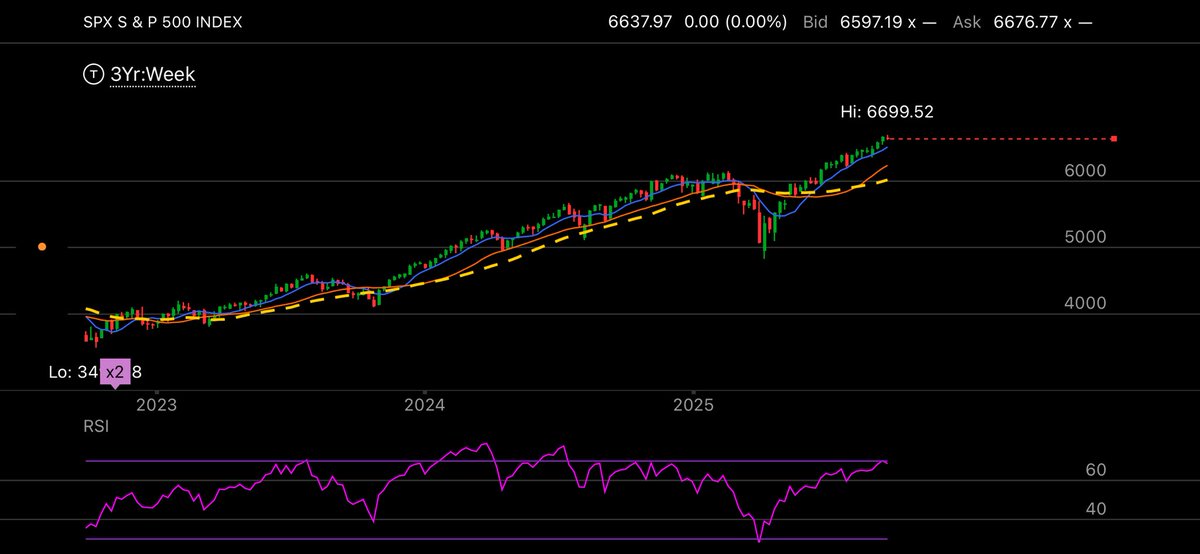This screenshot has width=1200, height=554.
Task: Click the last price 6637.97
Action: coord(640,21)
